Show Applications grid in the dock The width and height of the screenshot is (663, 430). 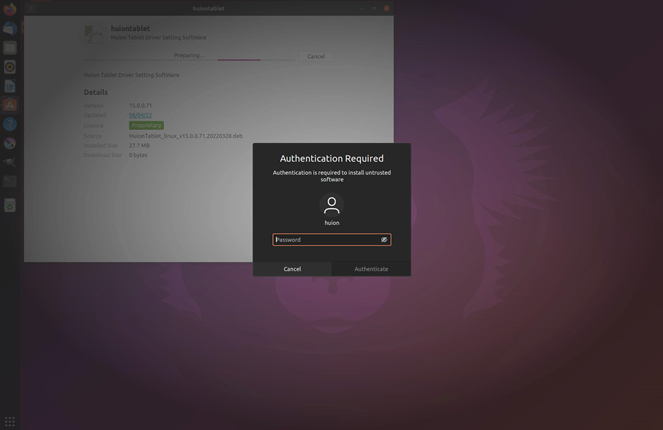[x=10, y=421]
